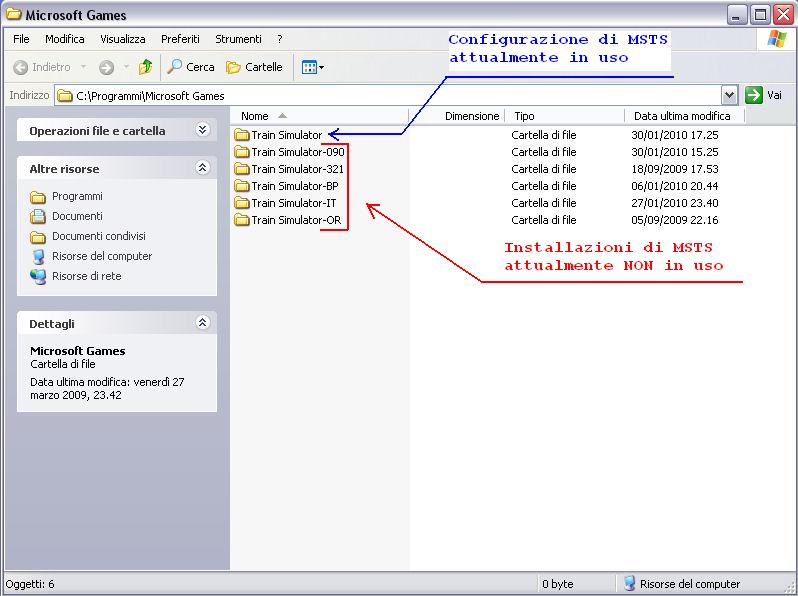Sort by the Nome column header

(x=320, y=116)
